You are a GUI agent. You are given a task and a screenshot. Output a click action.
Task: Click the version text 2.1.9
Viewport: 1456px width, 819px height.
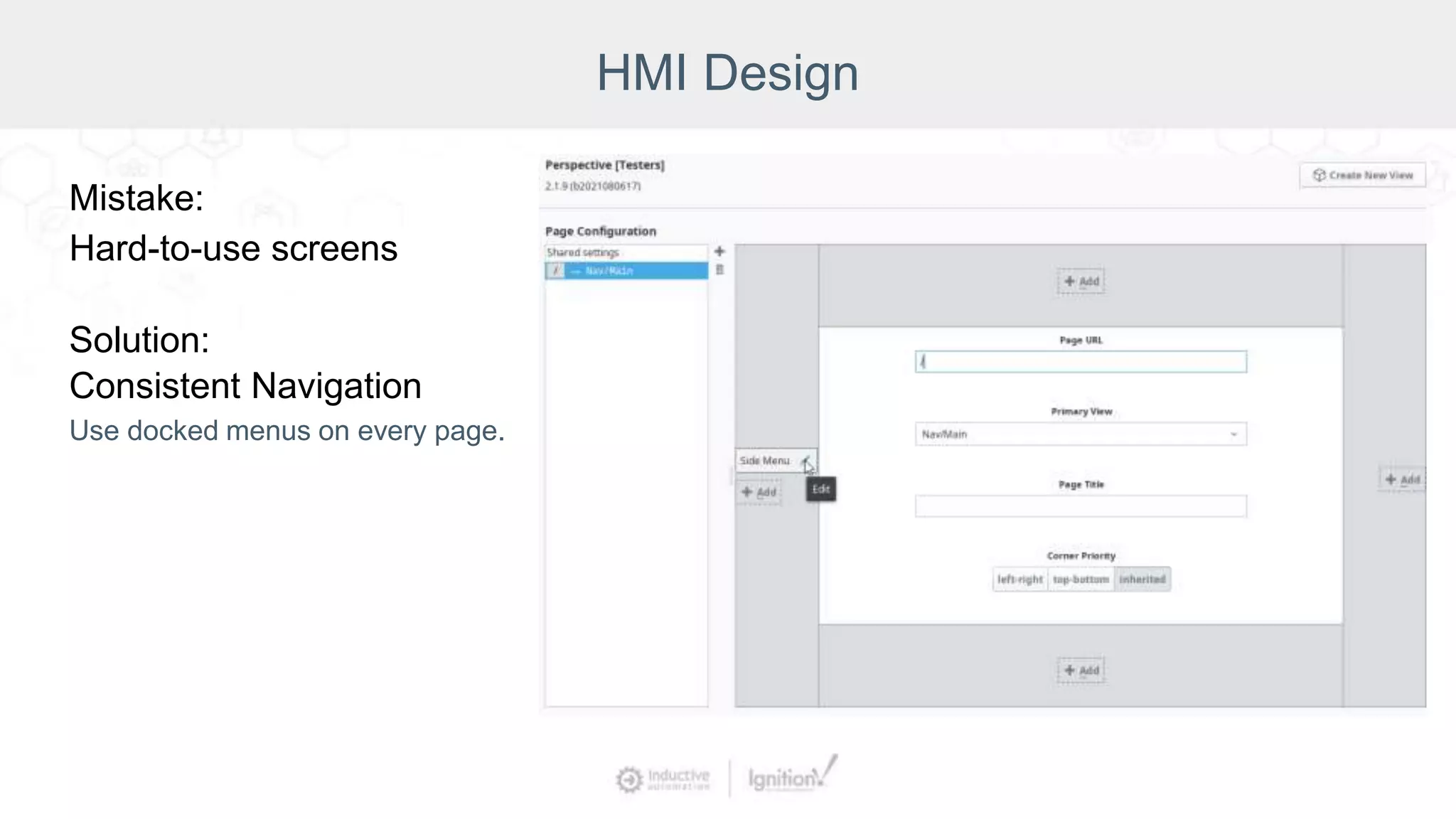coord(593,186)
